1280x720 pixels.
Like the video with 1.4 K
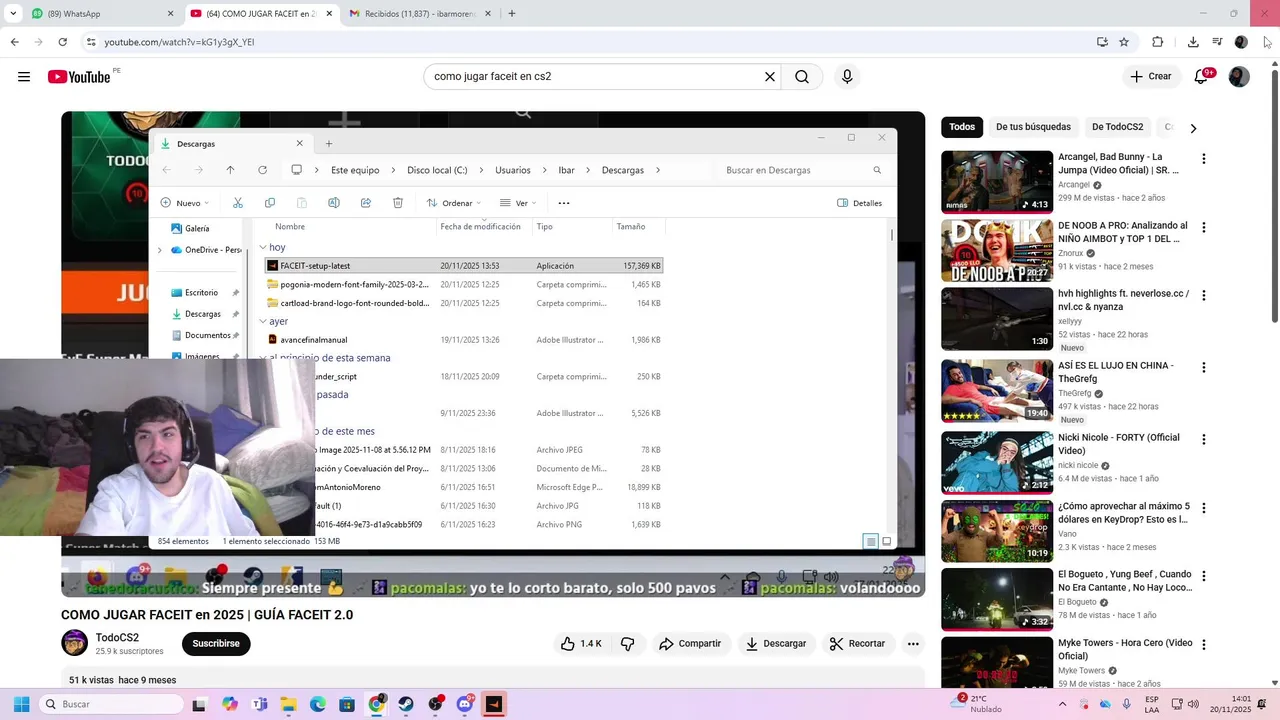pos(581,644)
